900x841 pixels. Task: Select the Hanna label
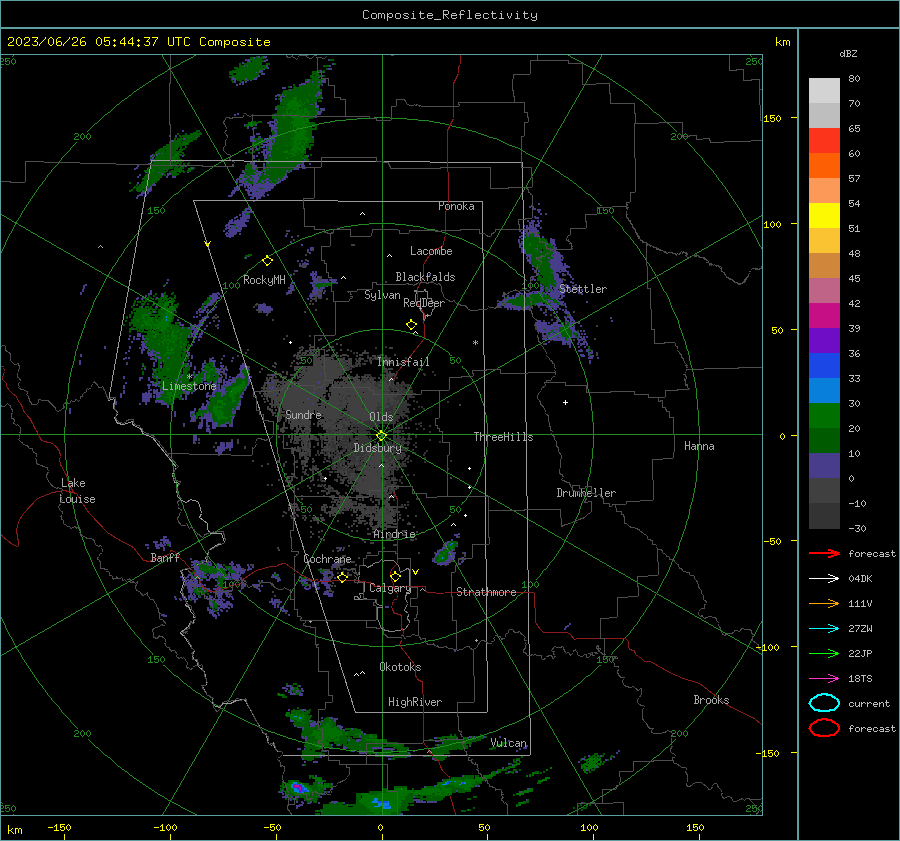click(699, 446)
